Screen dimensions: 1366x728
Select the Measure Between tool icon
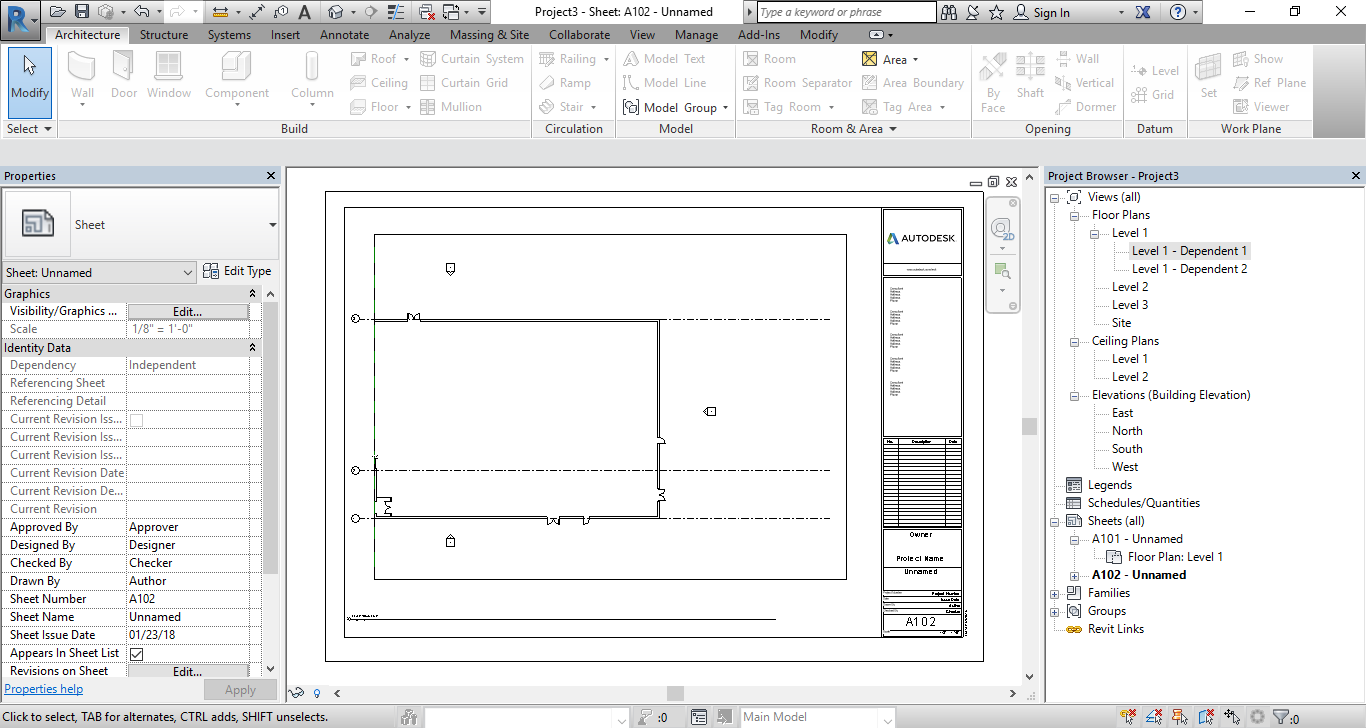[220, 12]
